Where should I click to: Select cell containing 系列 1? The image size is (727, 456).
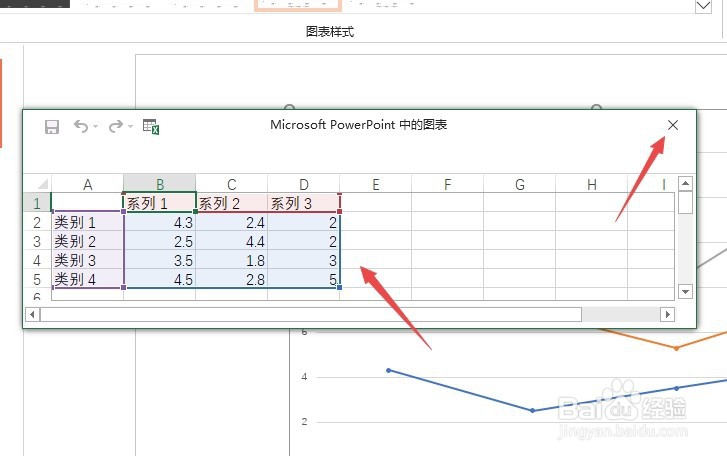coord(159,203)
